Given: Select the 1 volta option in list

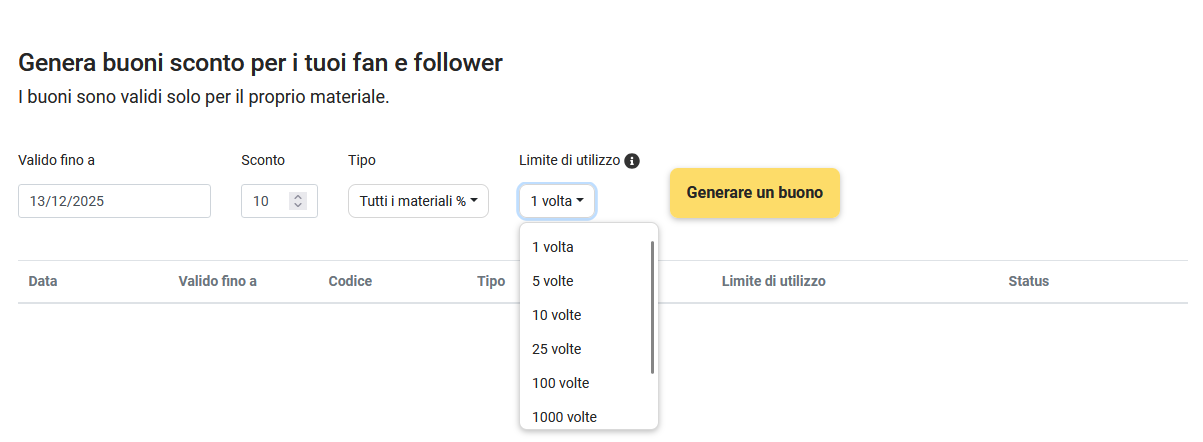Looking at the screenshot, I should (553, 247).
